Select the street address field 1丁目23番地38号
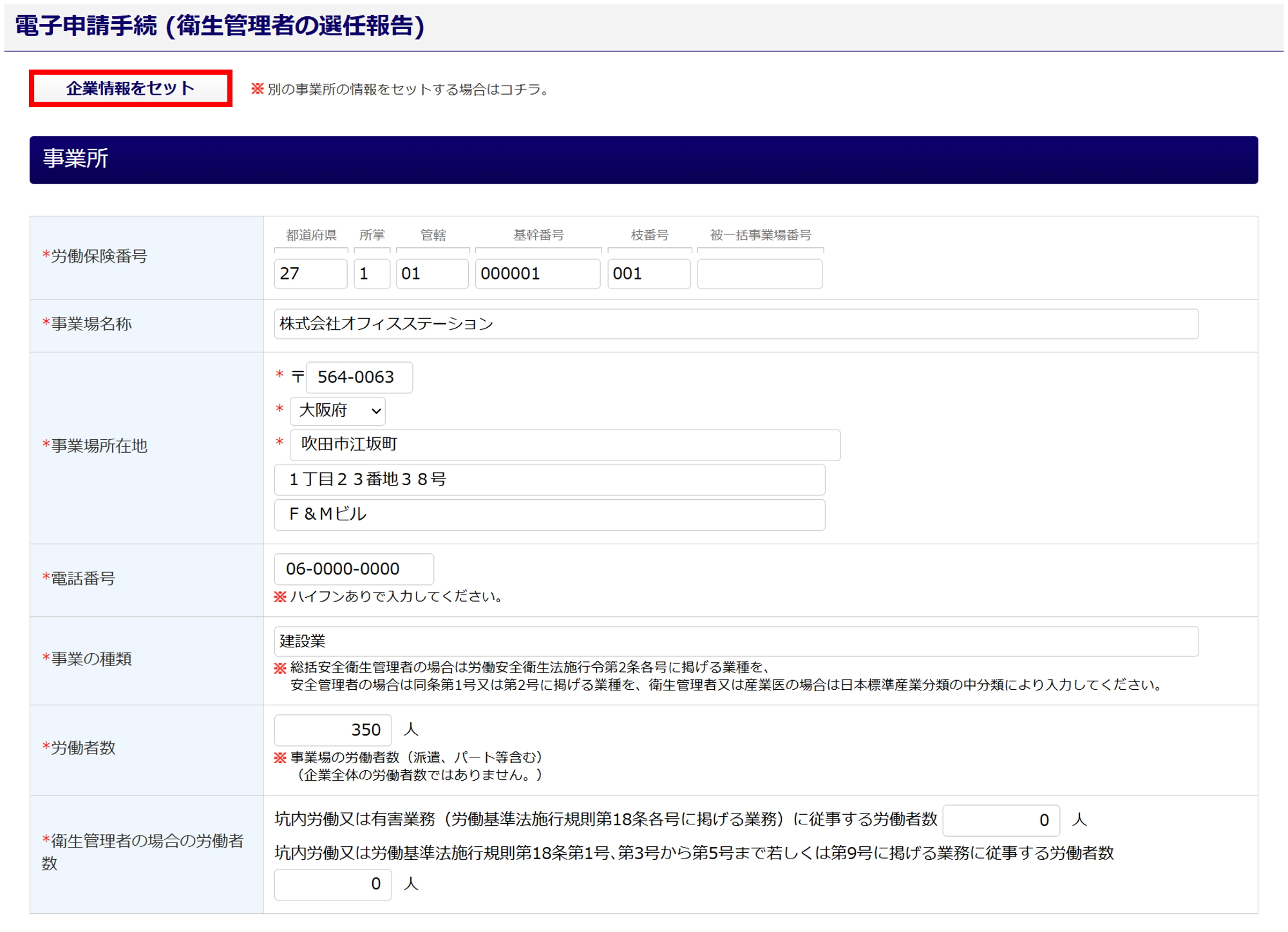 (549, 480)
